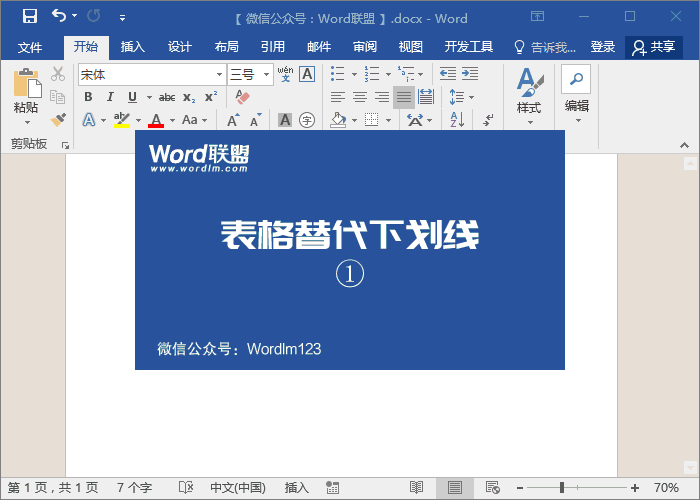Collapse the ribbon with the caret
Image resolution: width=700 pixels, height=500 pixels.
684,145
